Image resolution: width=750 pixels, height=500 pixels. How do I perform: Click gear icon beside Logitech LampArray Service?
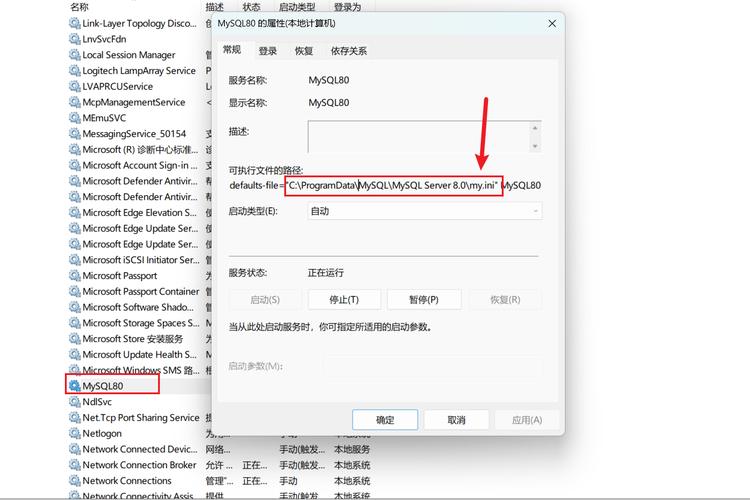(75, 70)
